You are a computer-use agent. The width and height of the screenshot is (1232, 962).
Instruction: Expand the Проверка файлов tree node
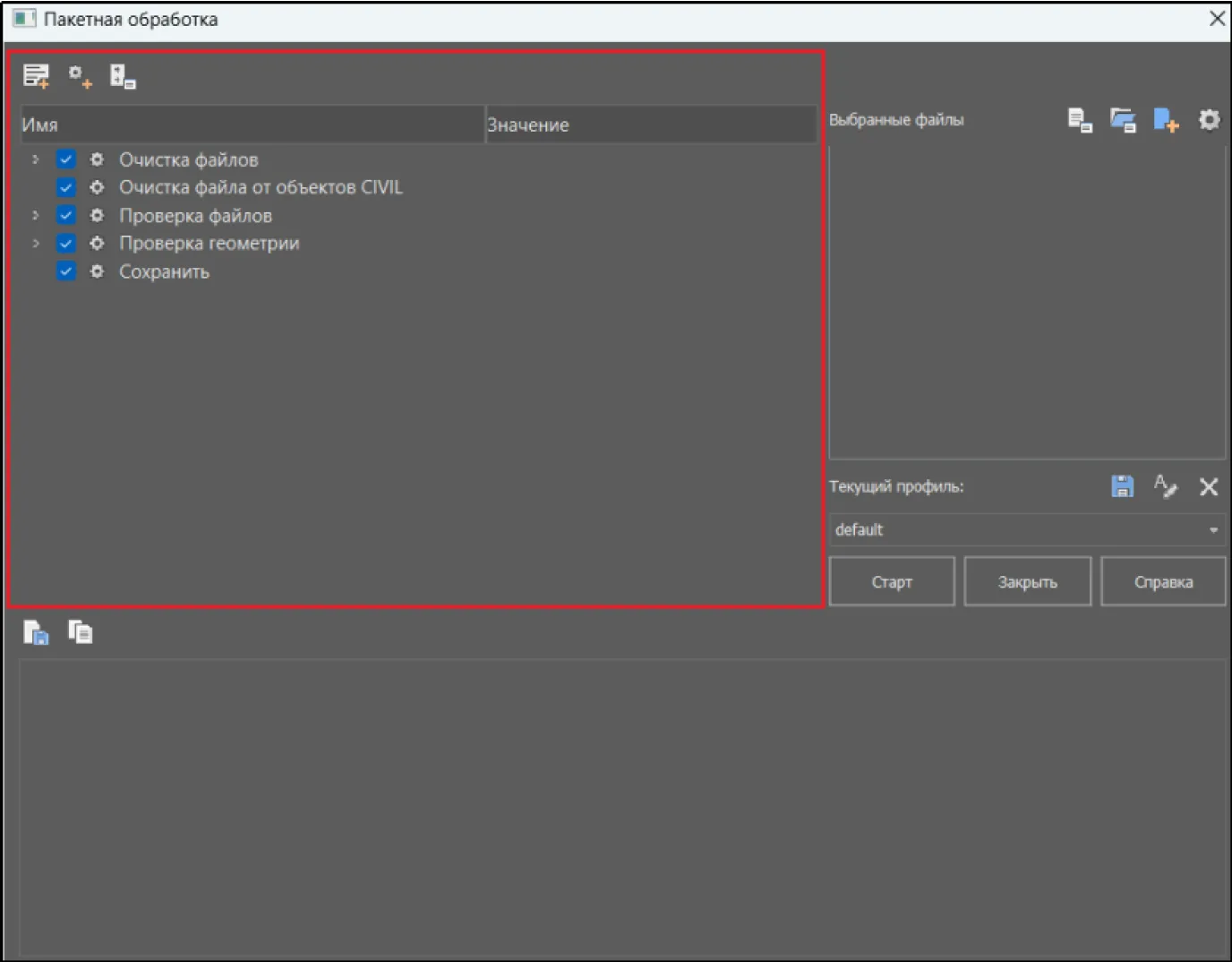(x=35, y=216)
